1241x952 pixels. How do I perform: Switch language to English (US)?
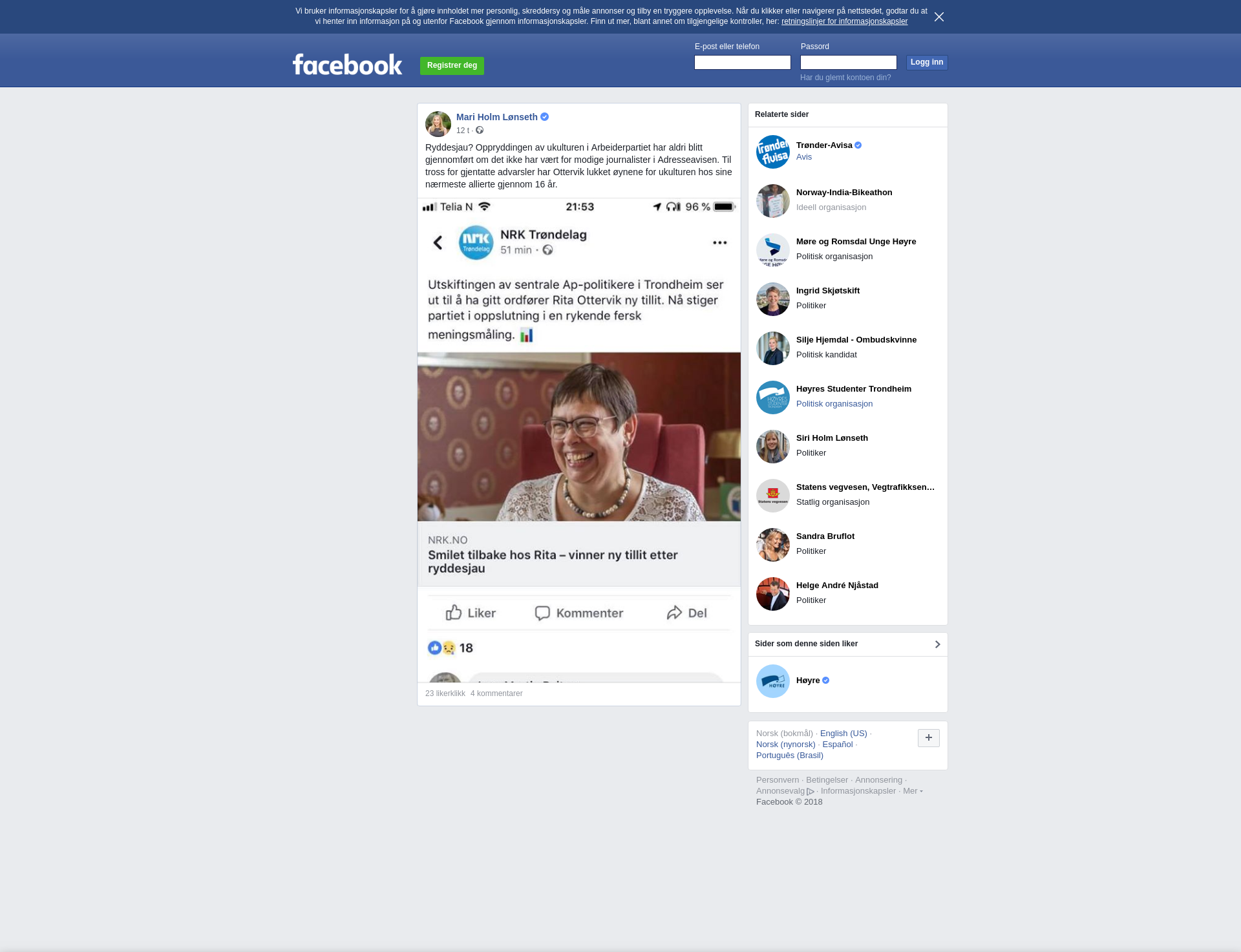click(843, 734)
